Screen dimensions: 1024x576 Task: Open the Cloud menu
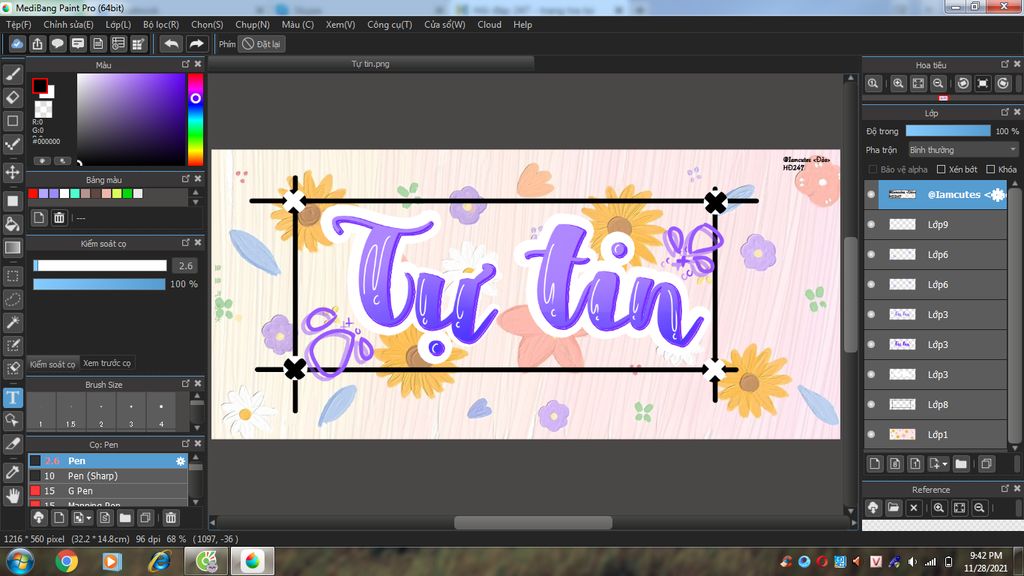[489, 24]
